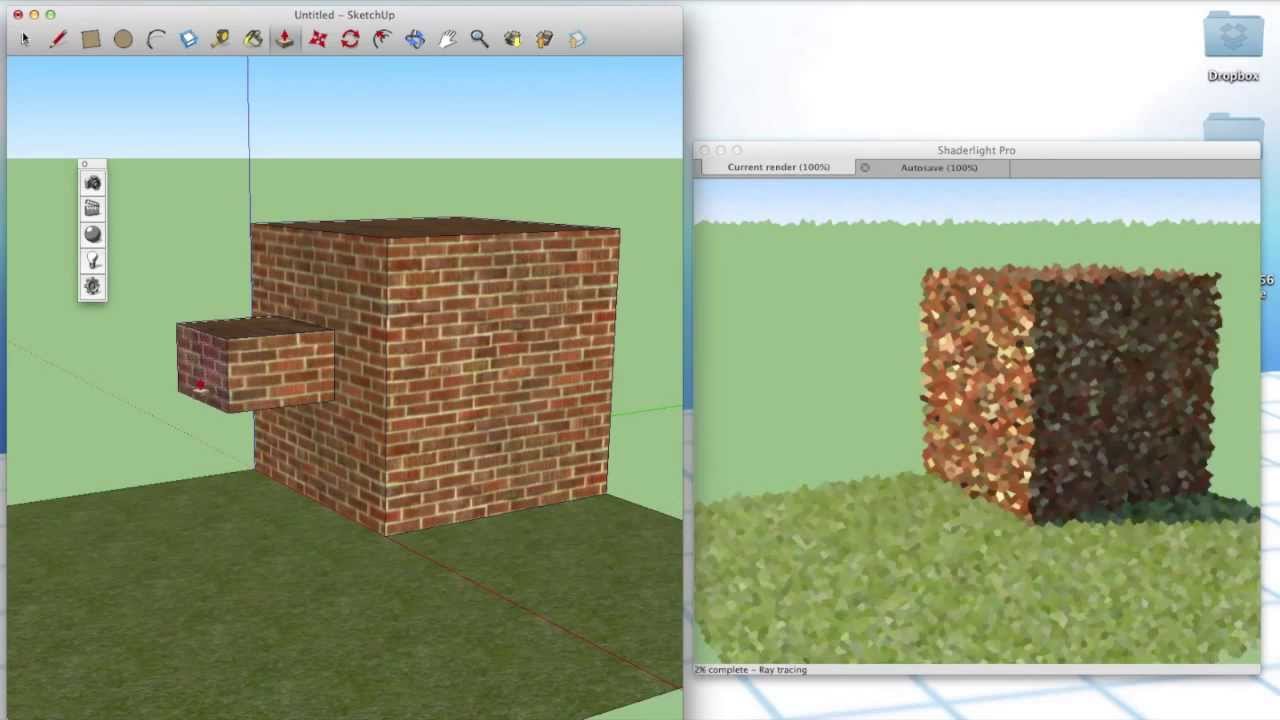Viewport: 1280px width, 720px height.
Task: Open Shaderlight light bulb editor
Action: (x=93, y=261)
